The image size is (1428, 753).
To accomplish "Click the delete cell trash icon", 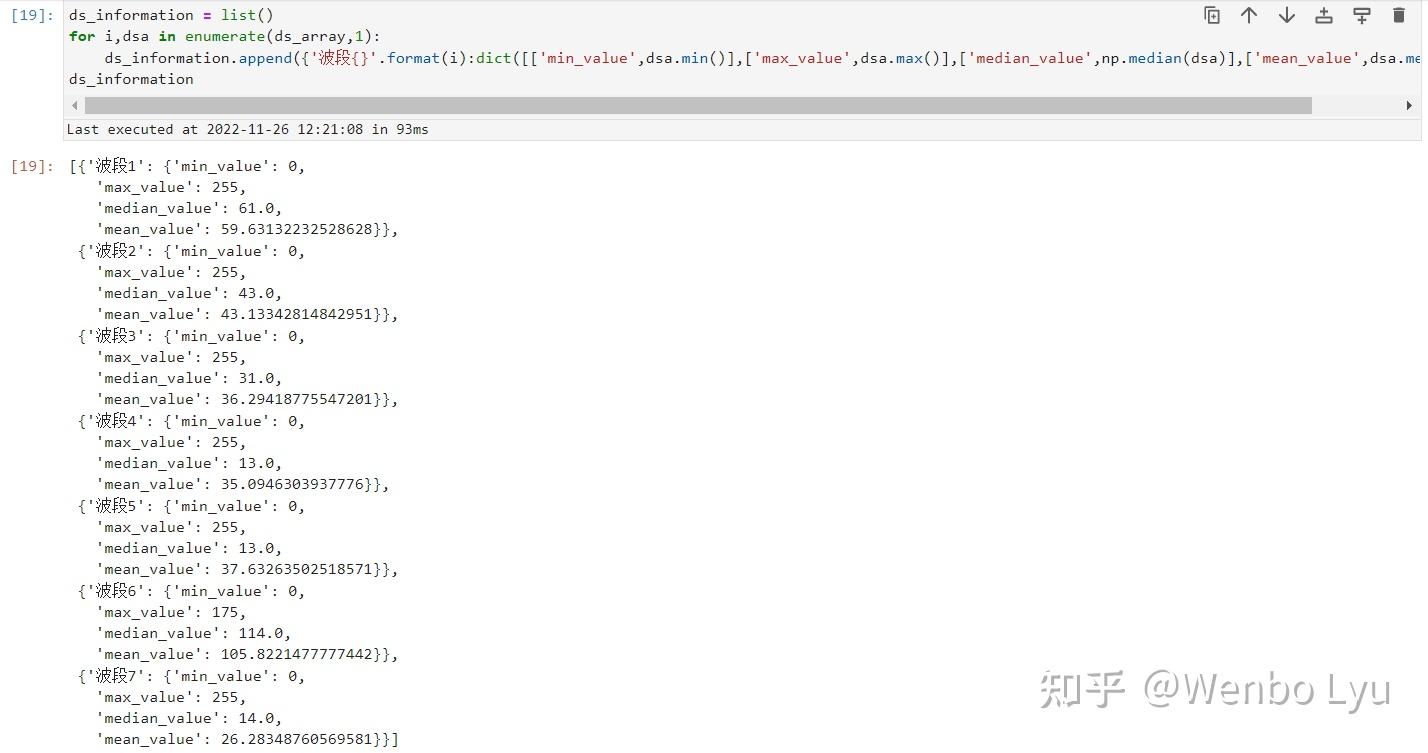I will coord(1397,15).
